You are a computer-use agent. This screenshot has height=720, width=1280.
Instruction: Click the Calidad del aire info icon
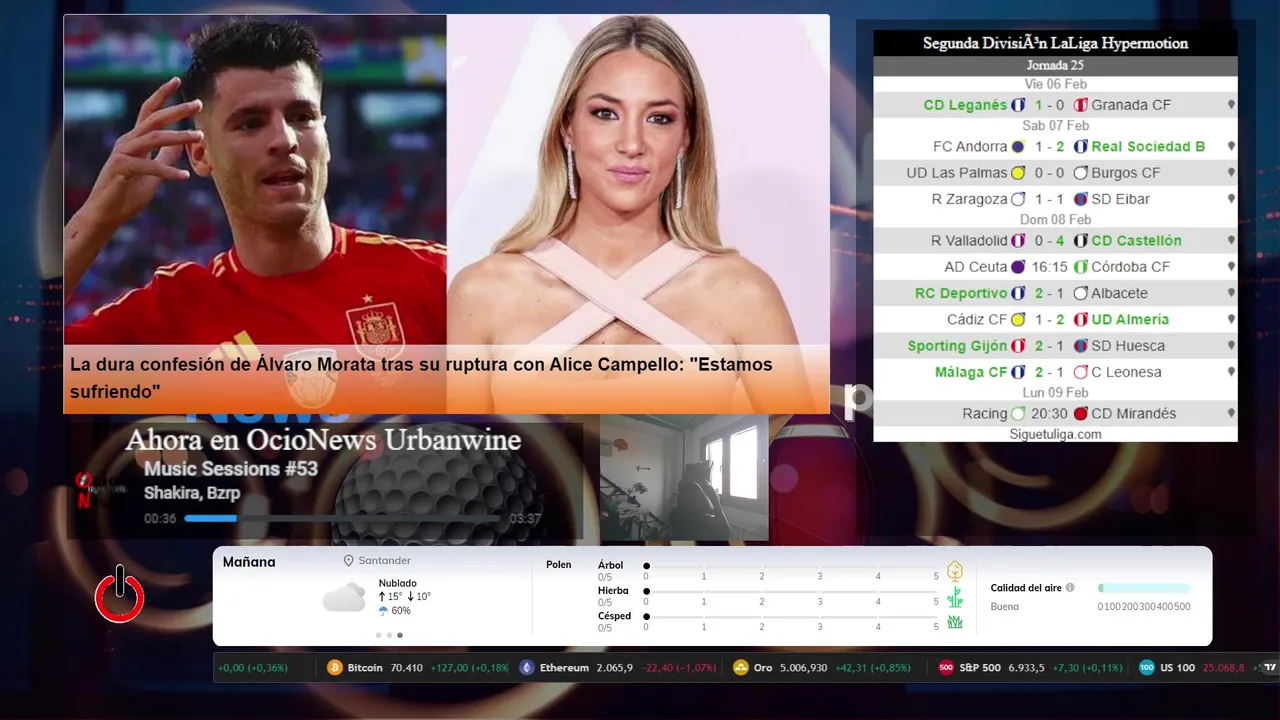(x=1070, y=588)
